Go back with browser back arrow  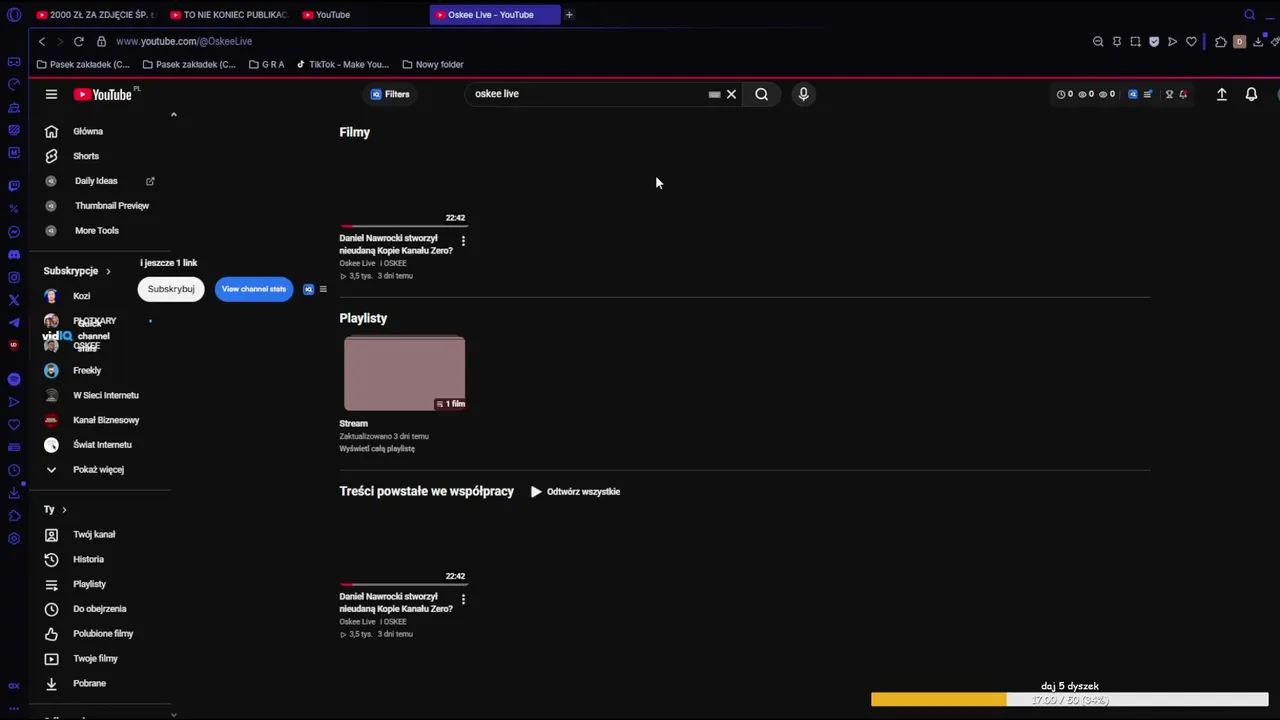[x=41, y=41]
